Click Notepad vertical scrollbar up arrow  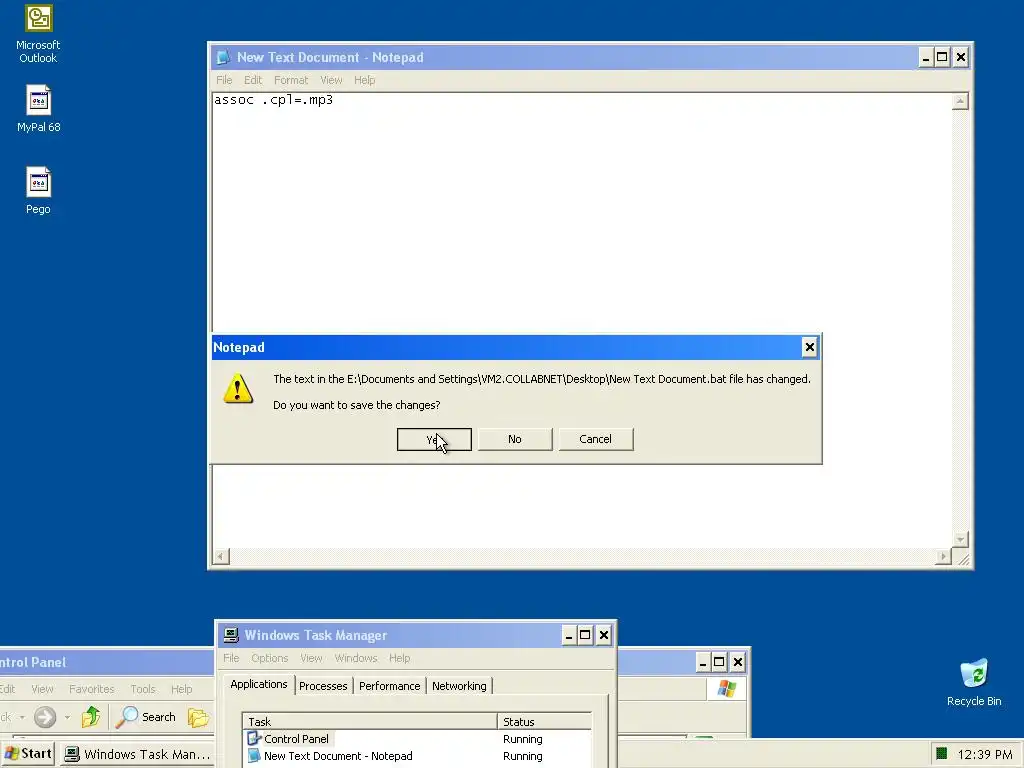tap(960, 101)
